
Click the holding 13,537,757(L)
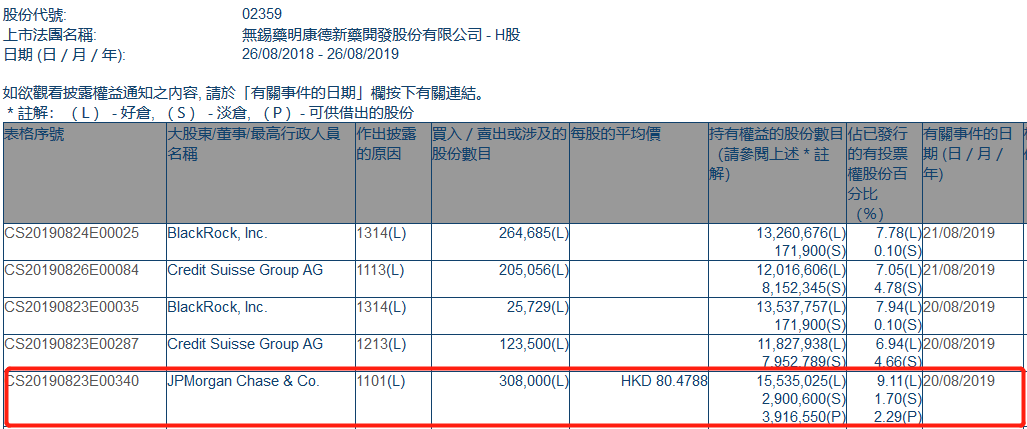799,307
